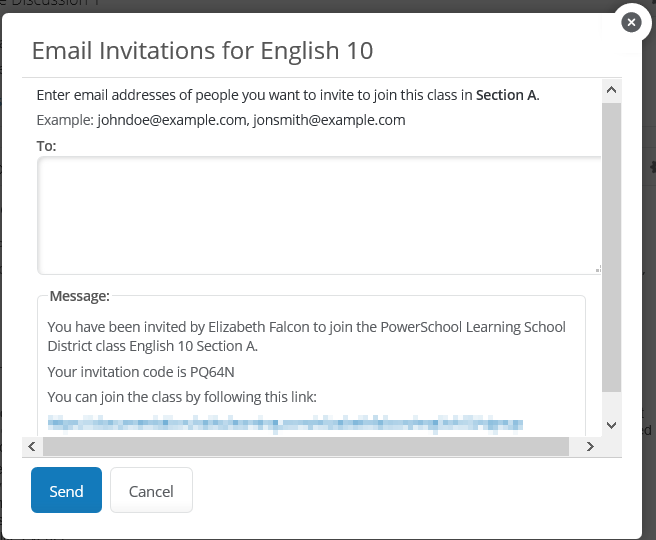The image size is (656, 540).
Task: Click the 'Message:' legend label
Action: coord(79,296)
